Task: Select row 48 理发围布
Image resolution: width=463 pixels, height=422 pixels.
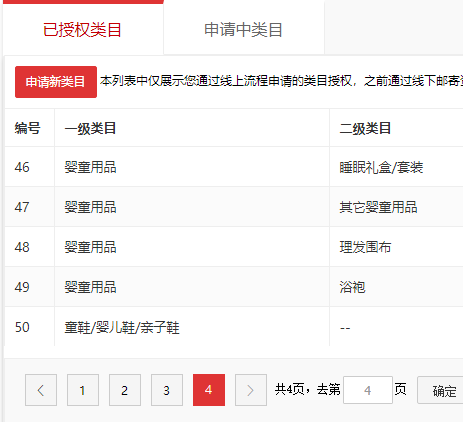Action: 234,247
